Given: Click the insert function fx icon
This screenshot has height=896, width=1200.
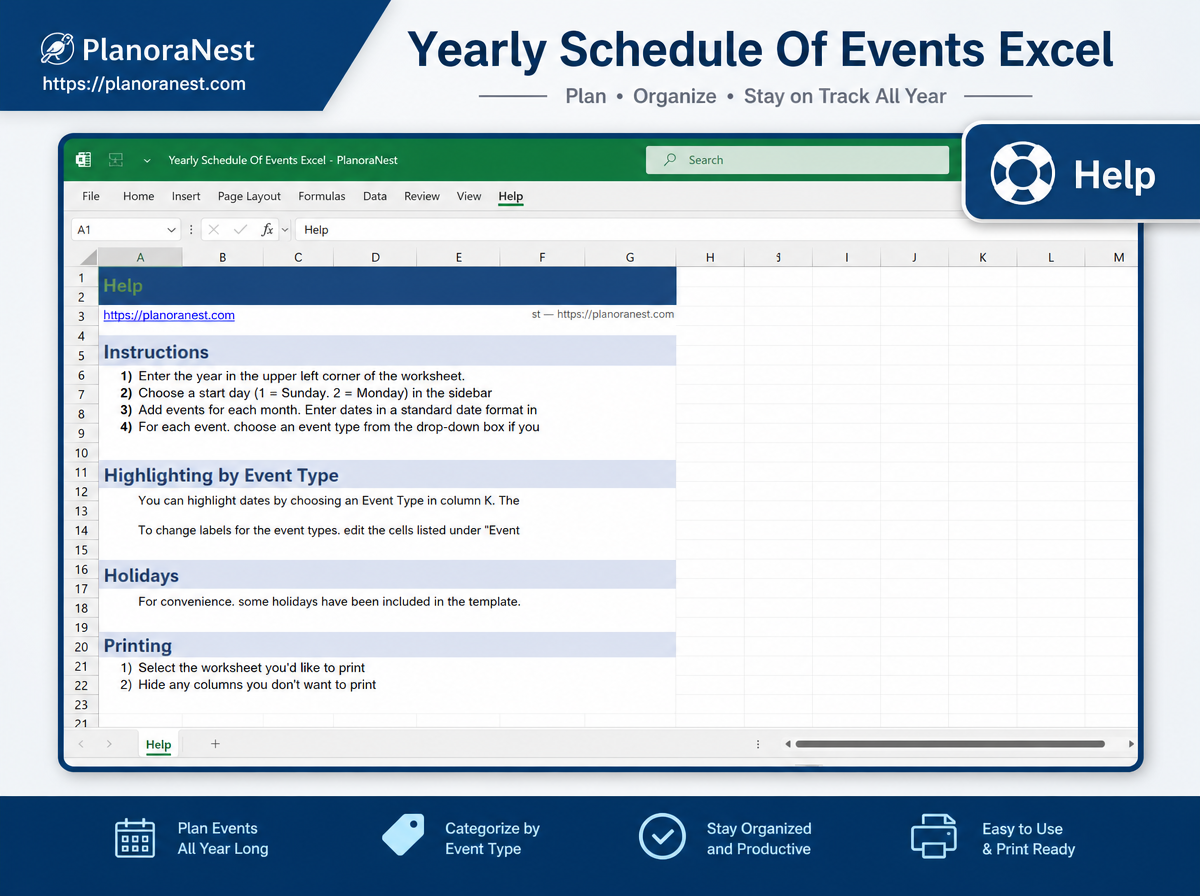Looking at the screenshot, I should [x=267, y=230].
